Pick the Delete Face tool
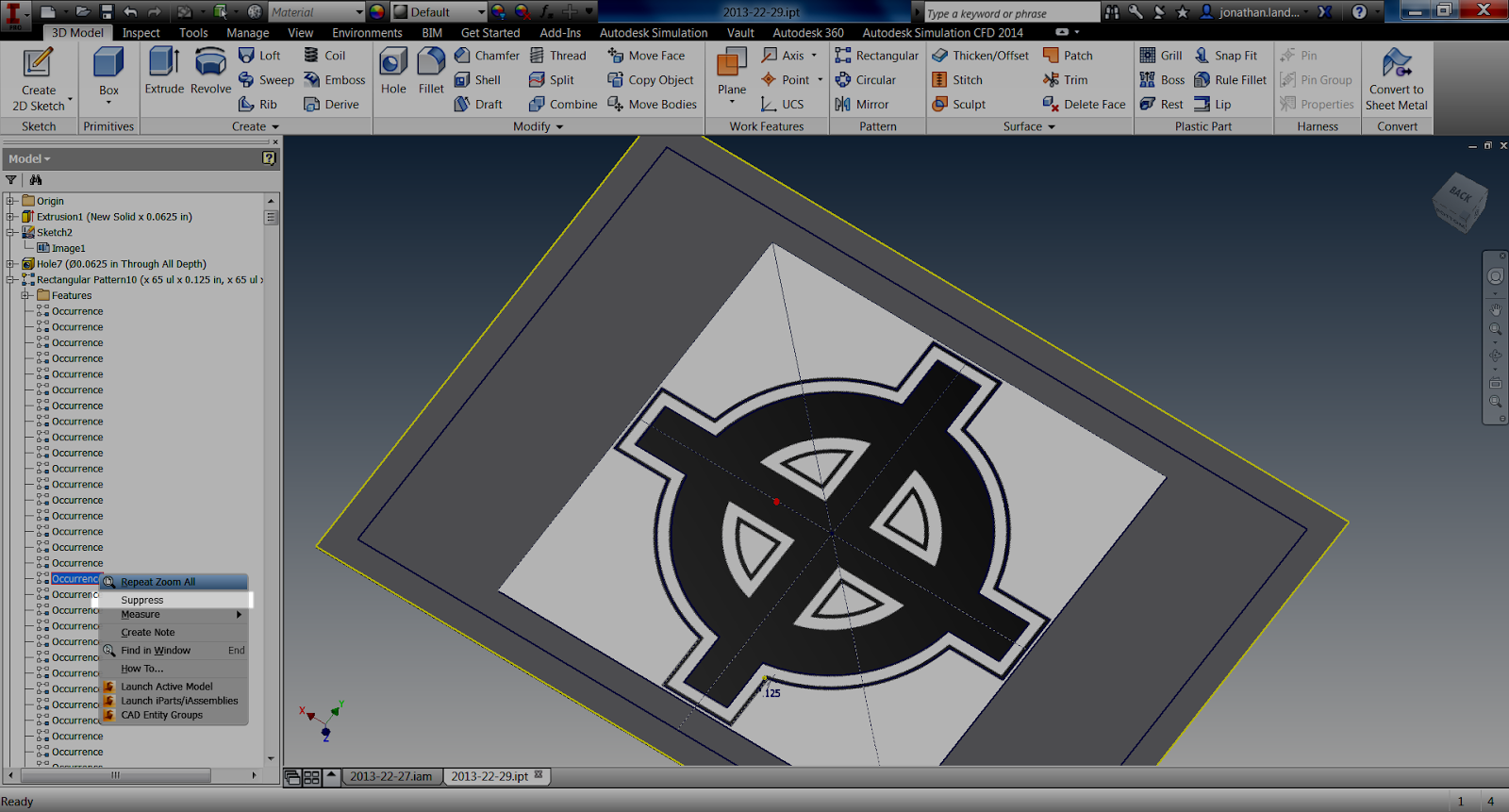 tap(1084, 105)
